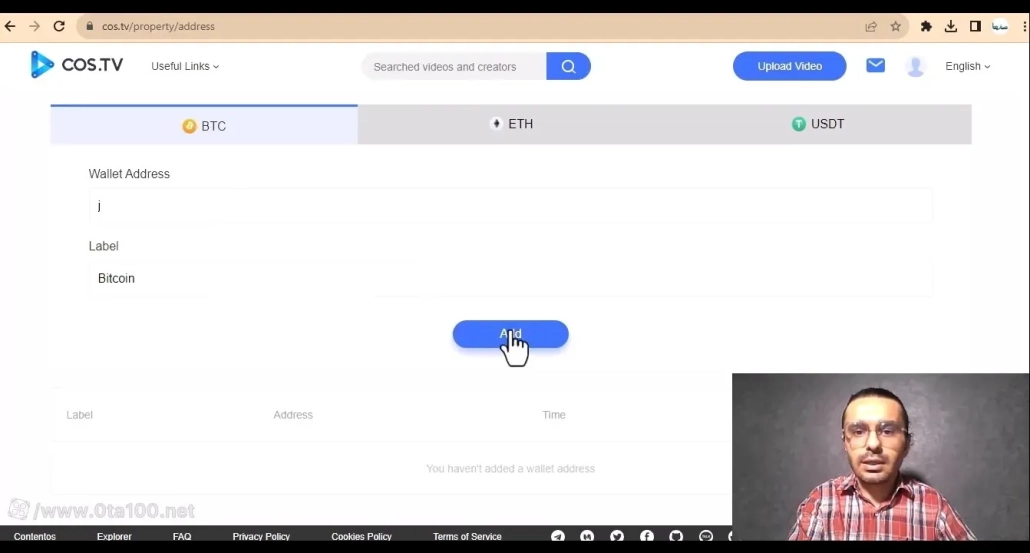
Task: Select the USDT tab
Action: [817, 124]
